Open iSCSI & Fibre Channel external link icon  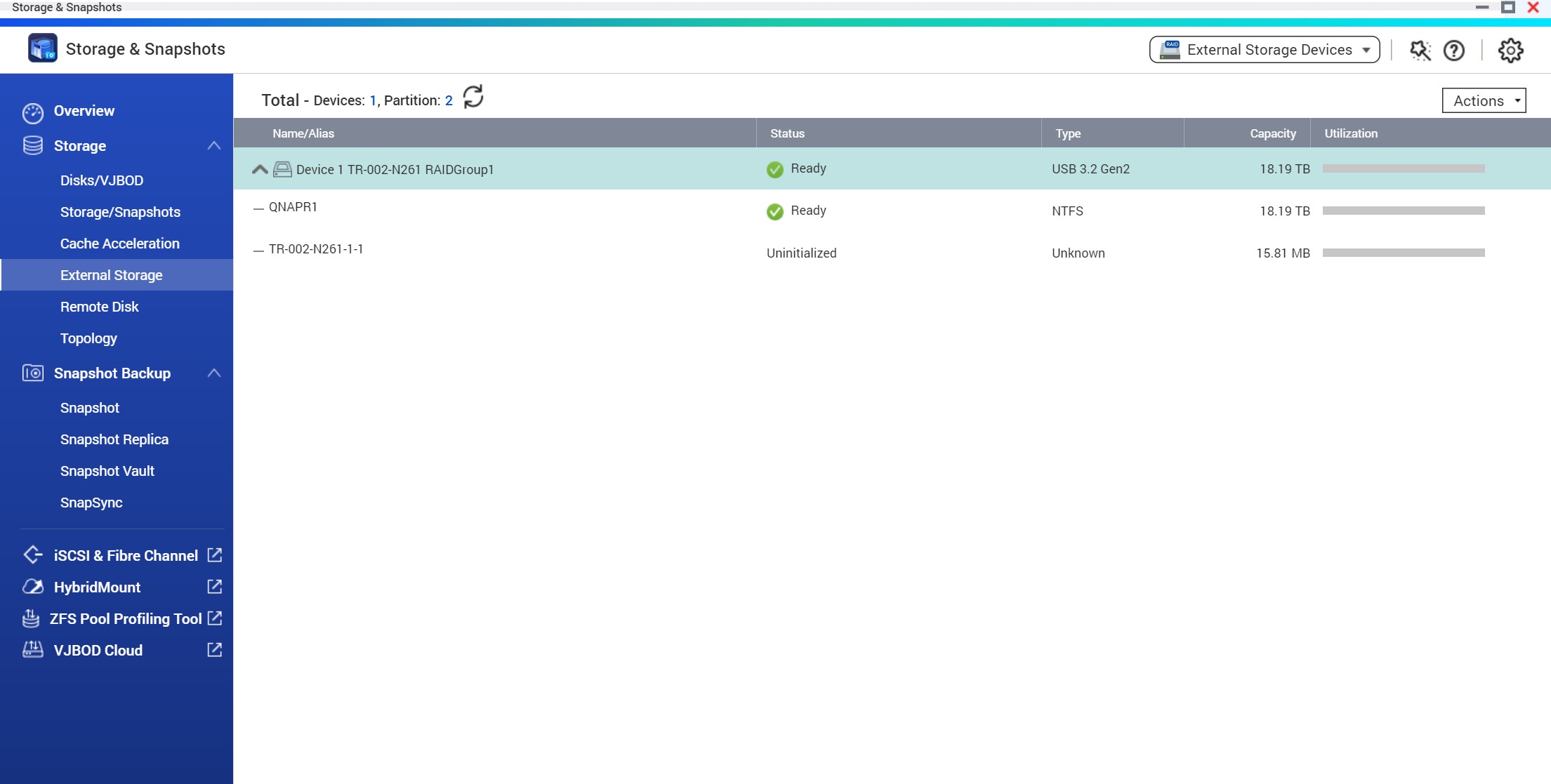point(215,555)
